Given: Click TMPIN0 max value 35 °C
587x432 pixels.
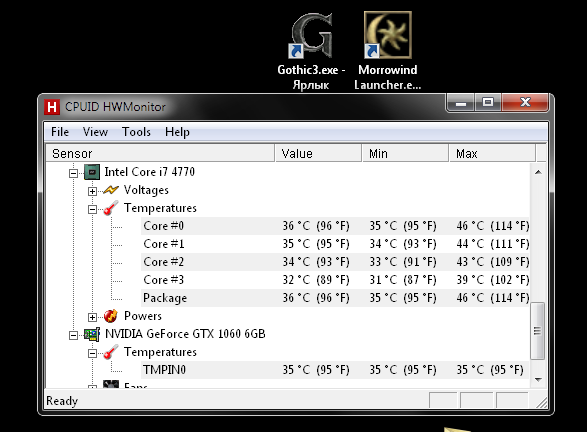Looking at the screenshot, I should point(490,370).
